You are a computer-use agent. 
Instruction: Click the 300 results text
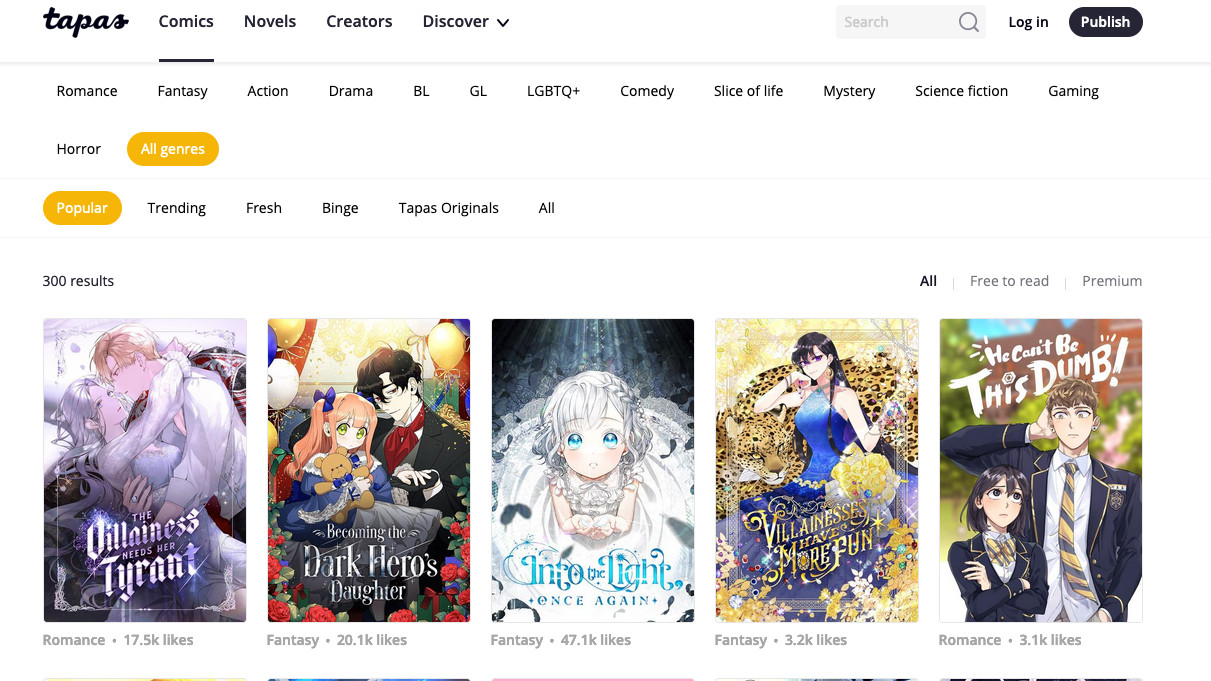click(x=78, y=281)
